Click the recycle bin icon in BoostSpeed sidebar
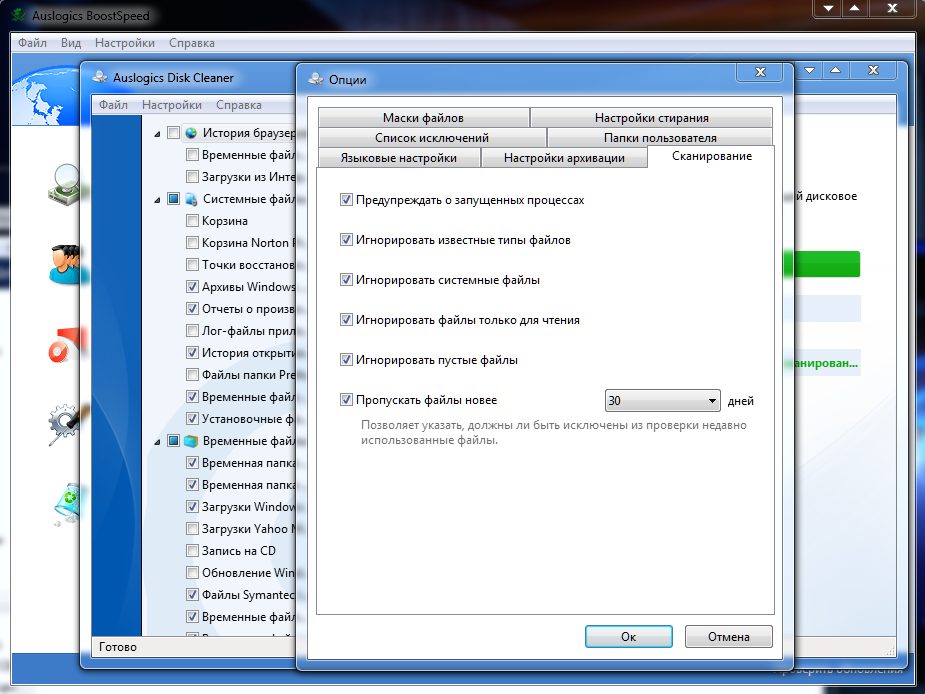The image size is (925, 694). click(x=66, y=505)
